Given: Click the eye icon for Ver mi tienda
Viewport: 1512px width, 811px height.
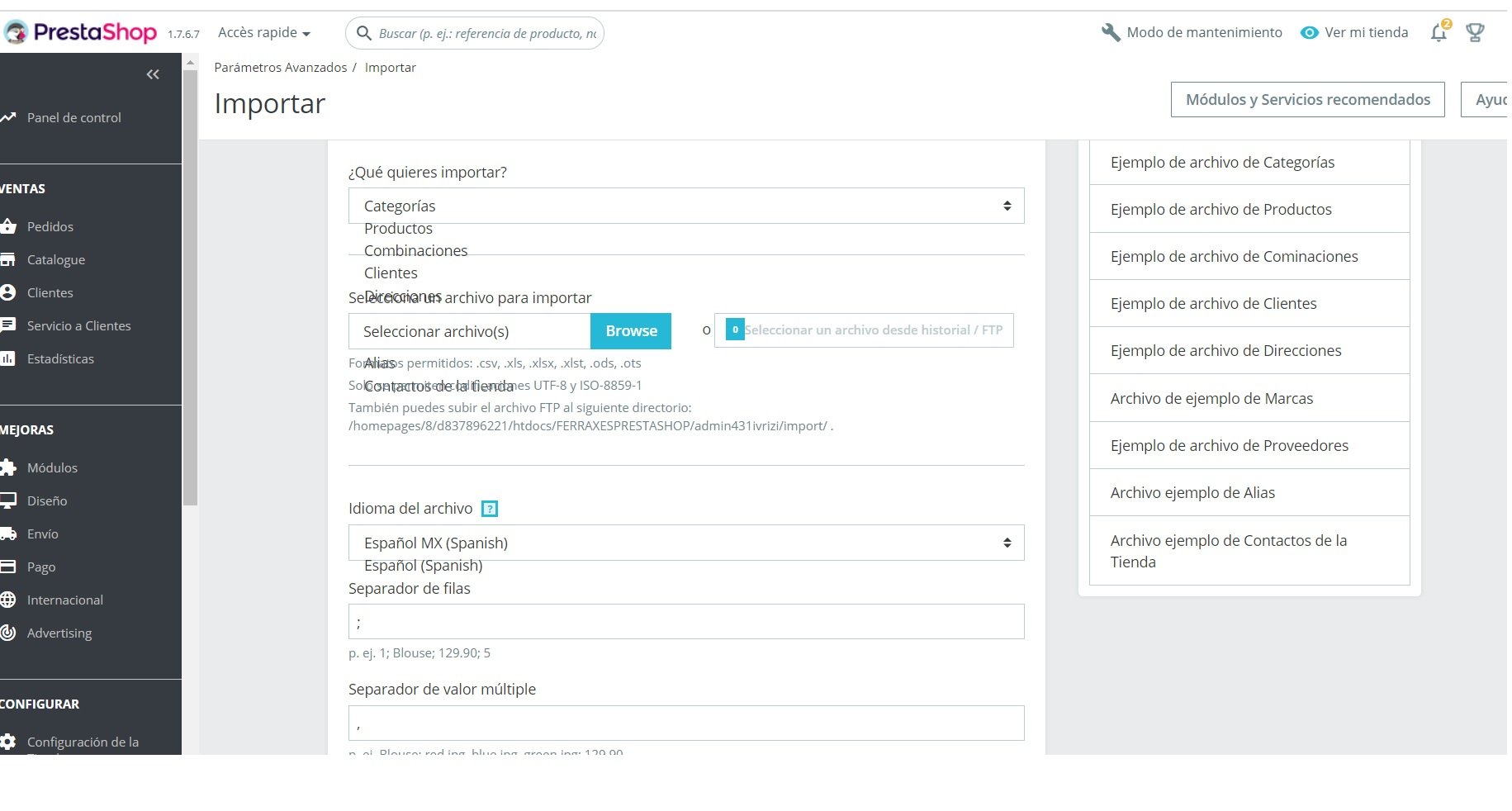Looking at the screenshot, I should click(x=1309, y=33).
